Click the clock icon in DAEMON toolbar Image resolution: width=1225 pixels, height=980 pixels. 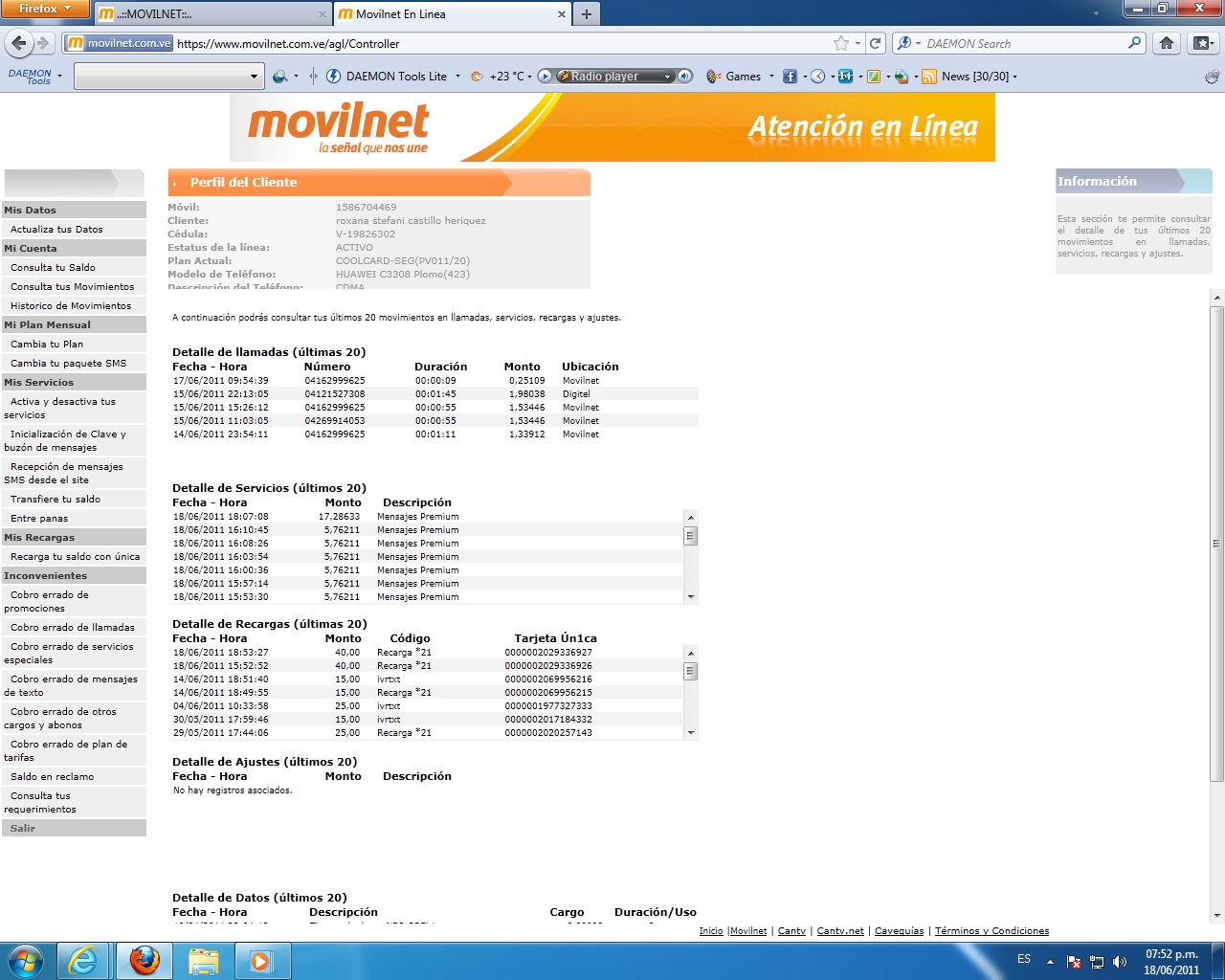pos(817,77)
